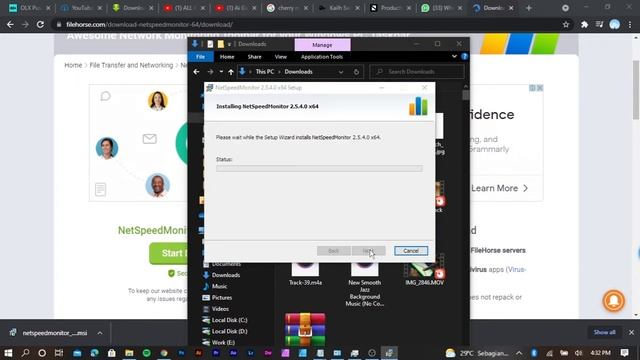Screen dimensions: 640x360
Task: Open recent locations dropdown in Explorer
Action: click(x=221, y=72)
